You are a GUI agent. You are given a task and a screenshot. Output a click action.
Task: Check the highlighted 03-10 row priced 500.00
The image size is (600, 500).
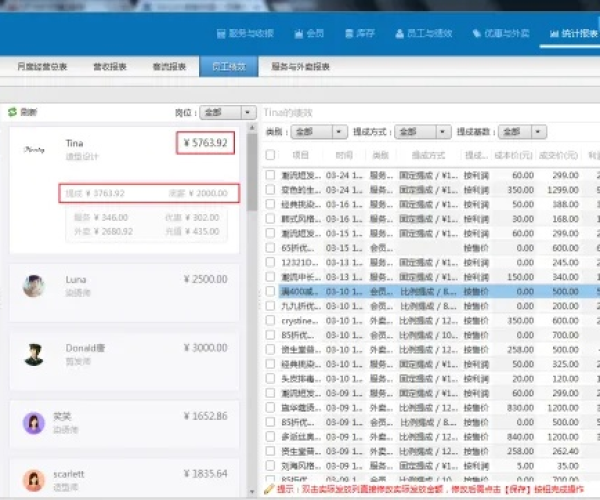click(x=270, y=292)
